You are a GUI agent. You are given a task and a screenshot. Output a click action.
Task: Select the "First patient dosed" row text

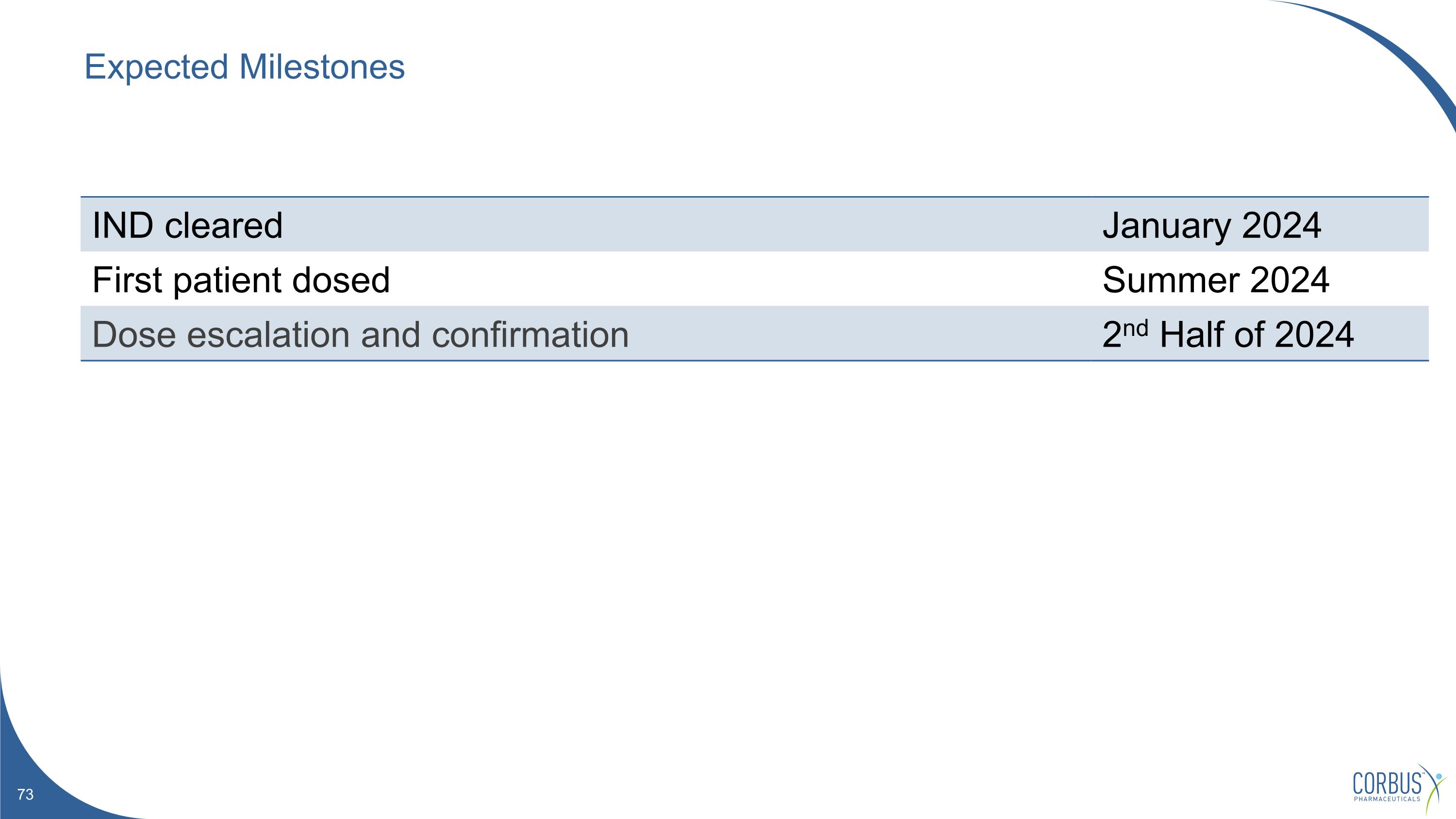tap(241, 280)
